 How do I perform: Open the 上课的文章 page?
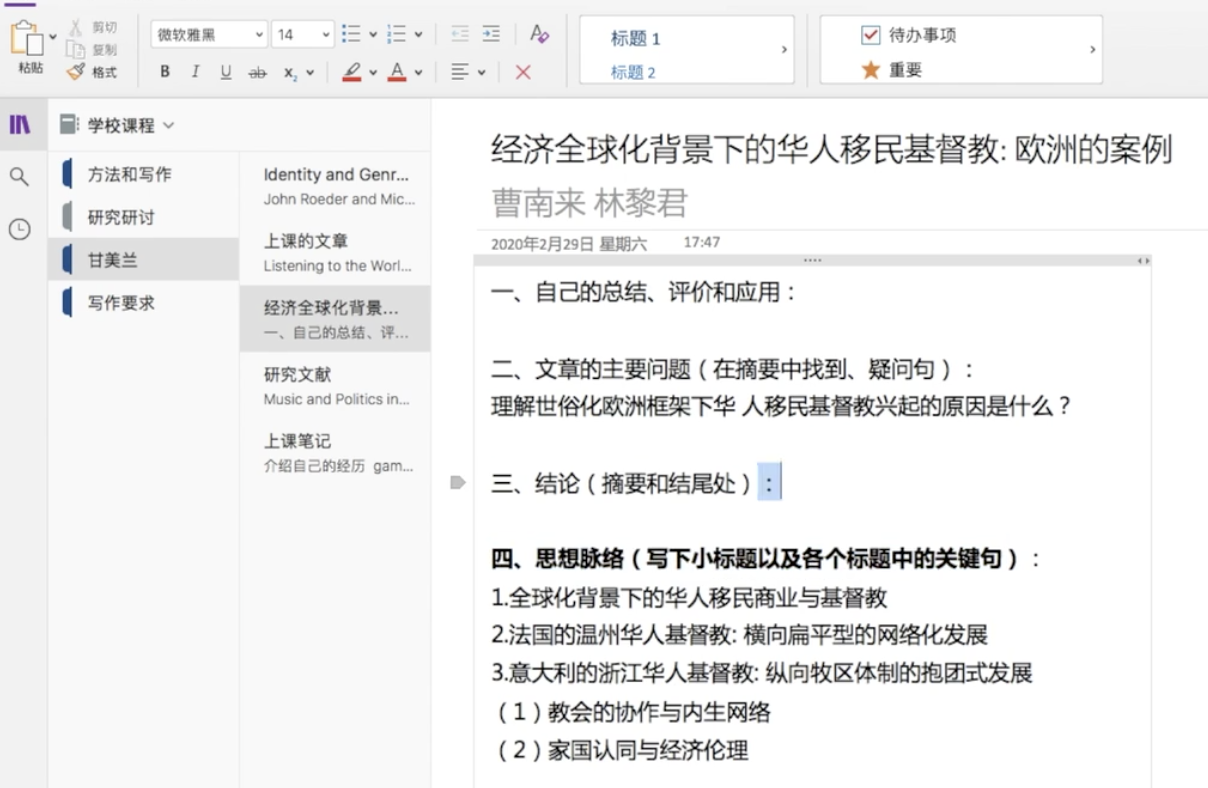coord(335,252)
